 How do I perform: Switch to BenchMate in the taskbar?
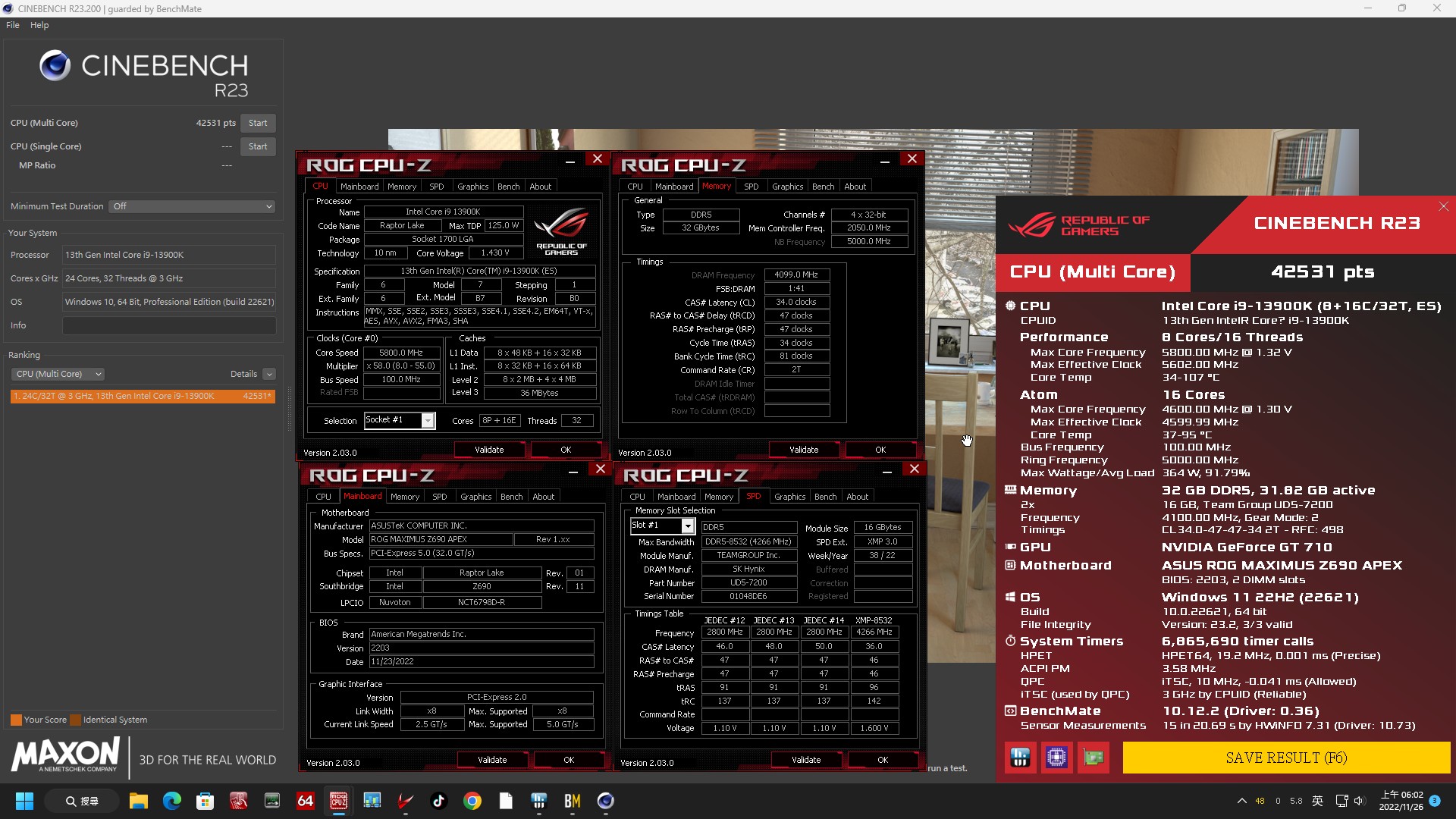click(x=572, y=801)
